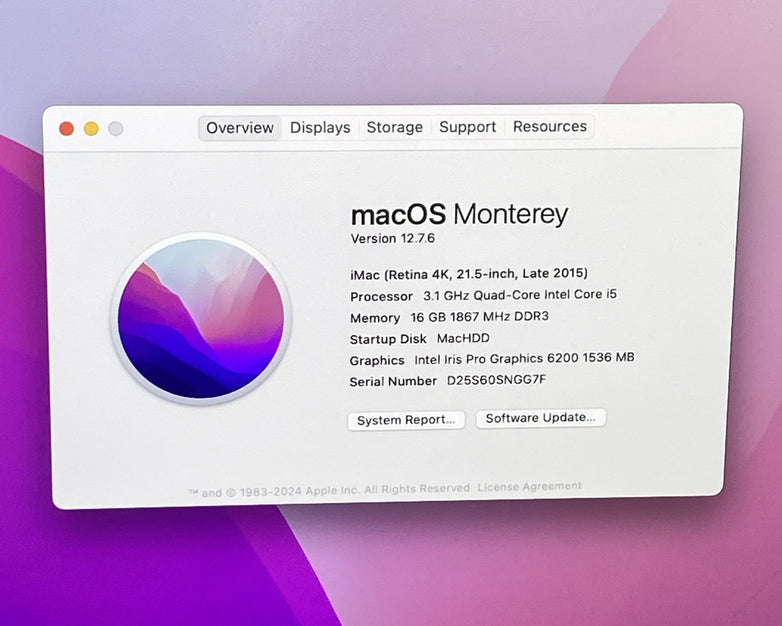Open the Resources tab
Screen dimensions: 782x626
(550, 126)
